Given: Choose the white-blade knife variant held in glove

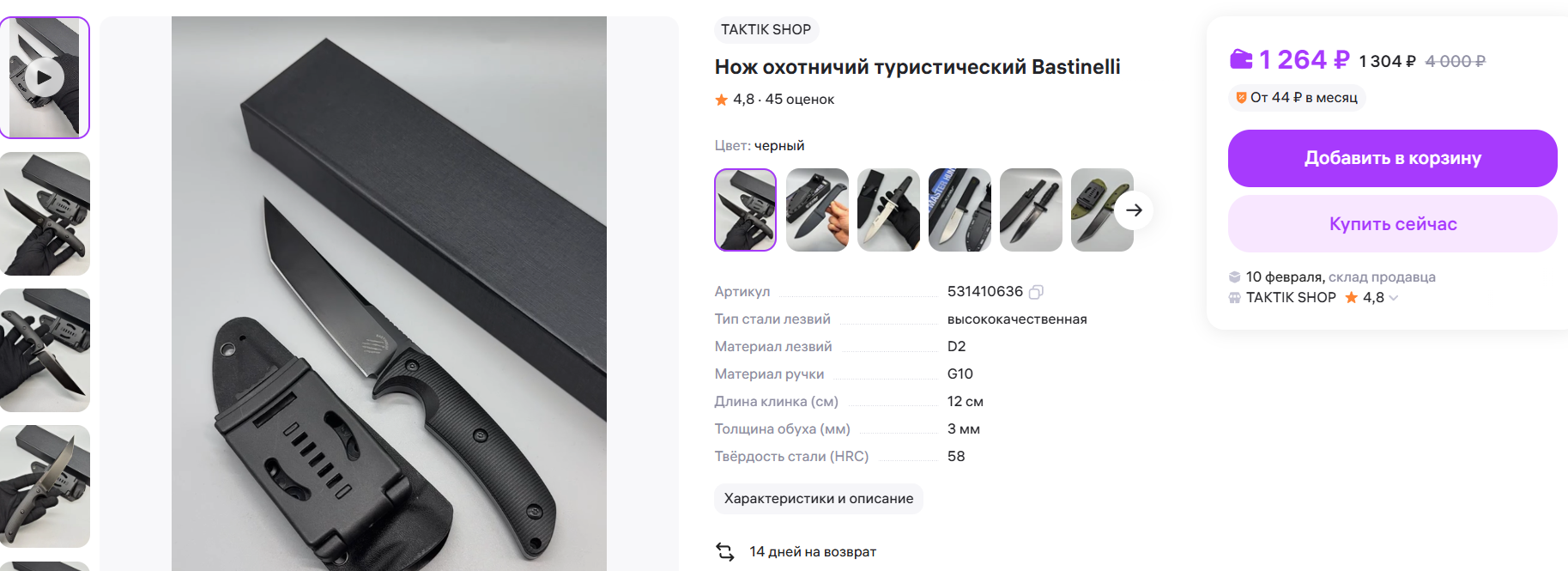Looking at the screenshot, I should point(888,210).
